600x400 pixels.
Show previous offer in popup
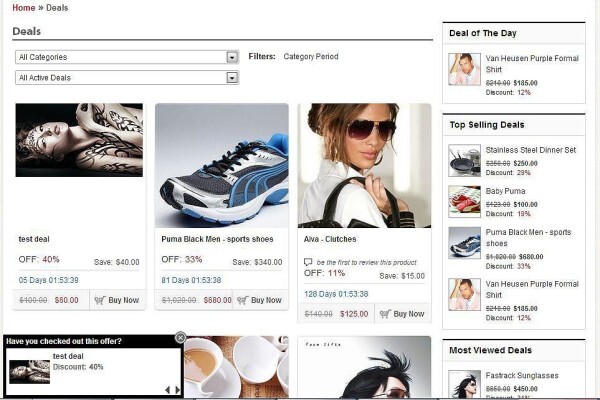coord(168,390)
